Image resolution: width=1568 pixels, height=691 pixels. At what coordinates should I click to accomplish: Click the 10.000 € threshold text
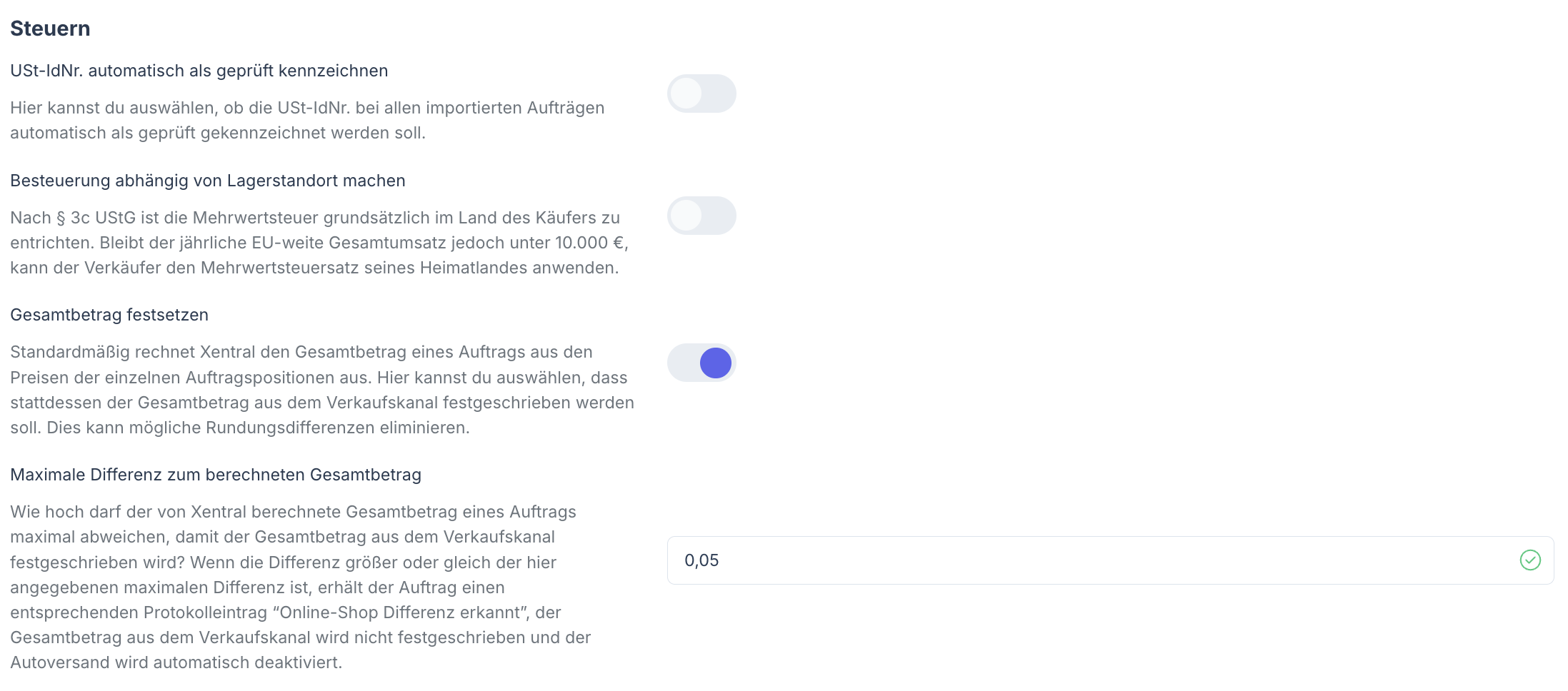point(590,243)
